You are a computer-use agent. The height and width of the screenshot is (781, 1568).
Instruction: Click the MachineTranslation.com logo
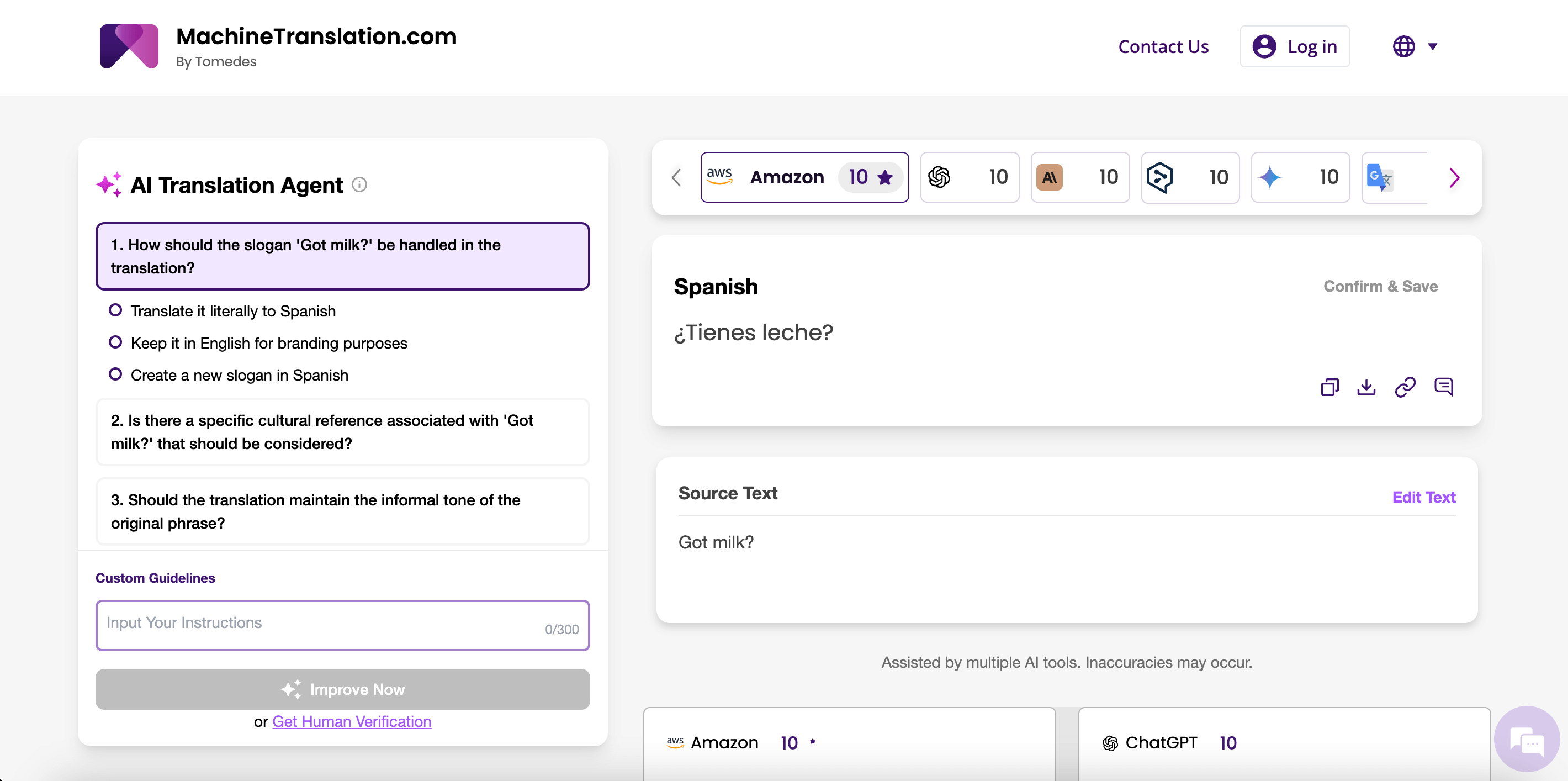tap(129, 46)
